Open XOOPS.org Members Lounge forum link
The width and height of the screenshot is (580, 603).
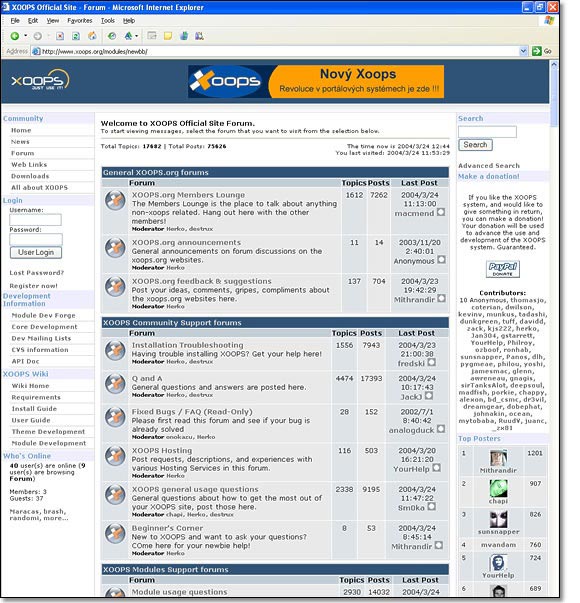pyautogui.click(x=188, y=195)
